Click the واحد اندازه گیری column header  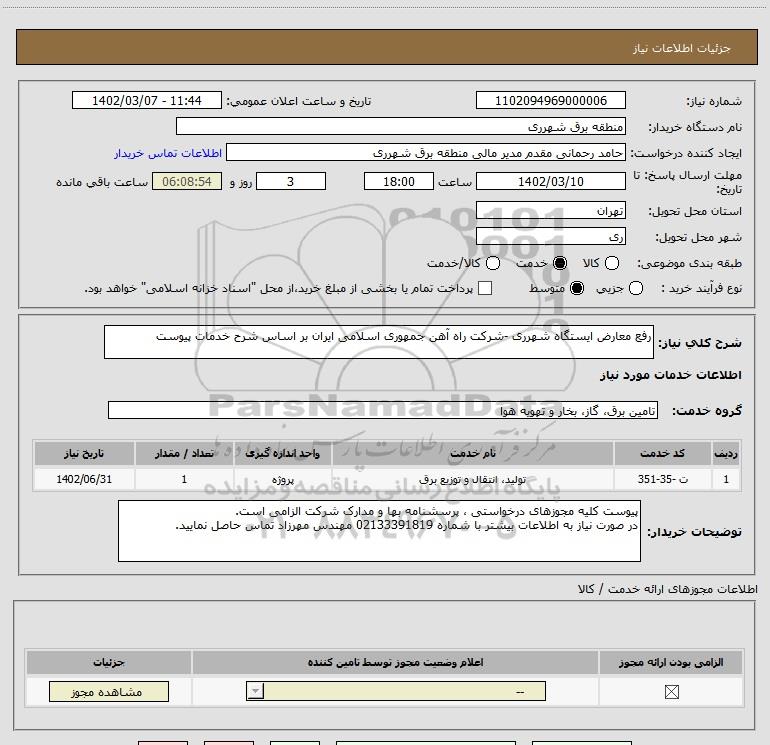[x=282, y=453]
